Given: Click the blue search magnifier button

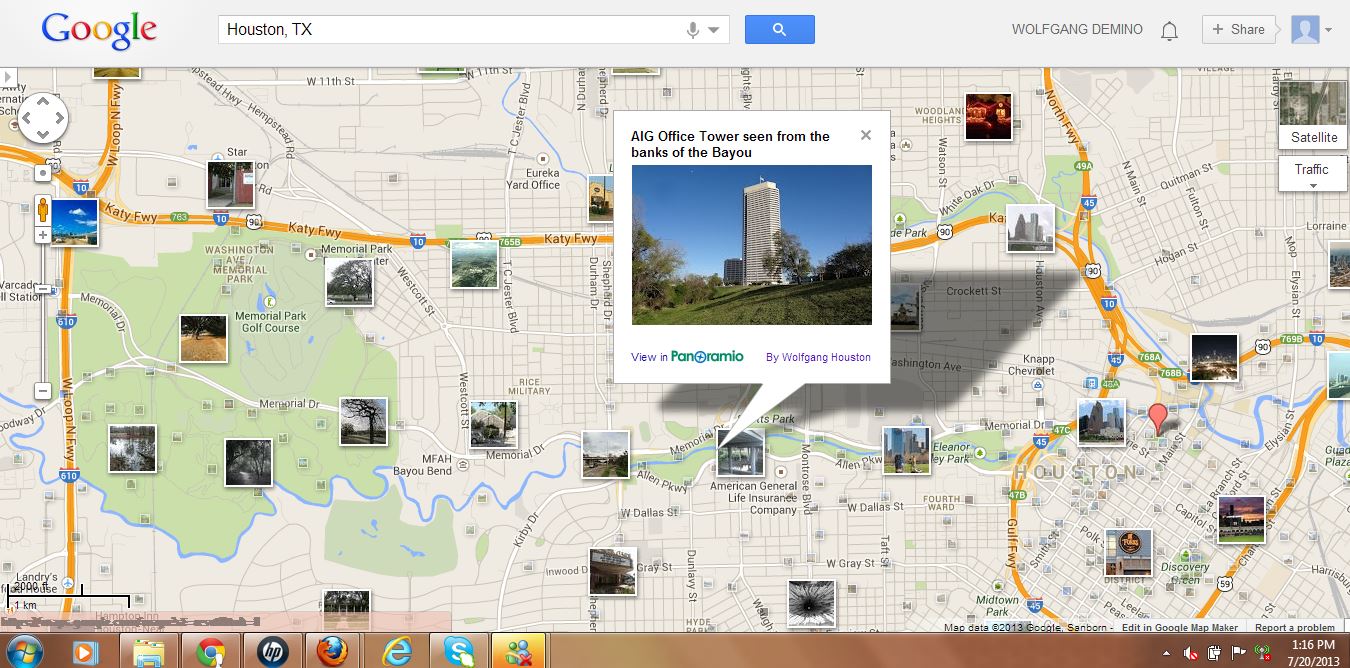Looking at the screenshot, I should 780,29.
